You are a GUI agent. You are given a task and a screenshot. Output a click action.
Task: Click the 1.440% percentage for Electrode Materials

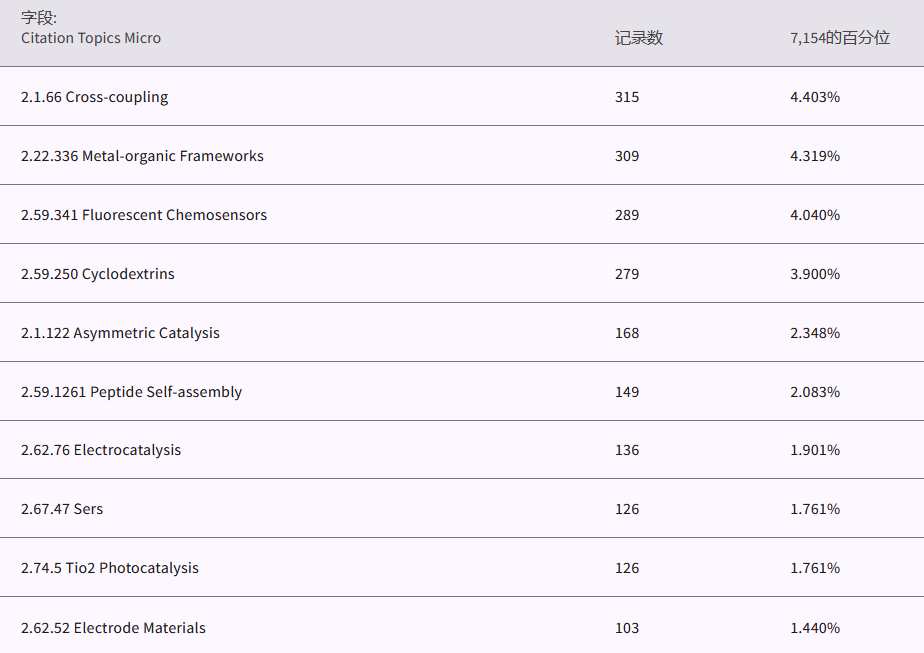coord(815,628)
